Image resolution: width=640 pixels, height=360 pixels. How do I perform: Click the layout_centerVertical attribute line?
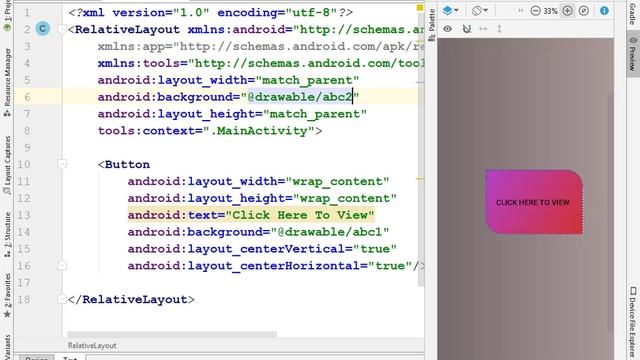pyautogui.click(x=262, y=249)
